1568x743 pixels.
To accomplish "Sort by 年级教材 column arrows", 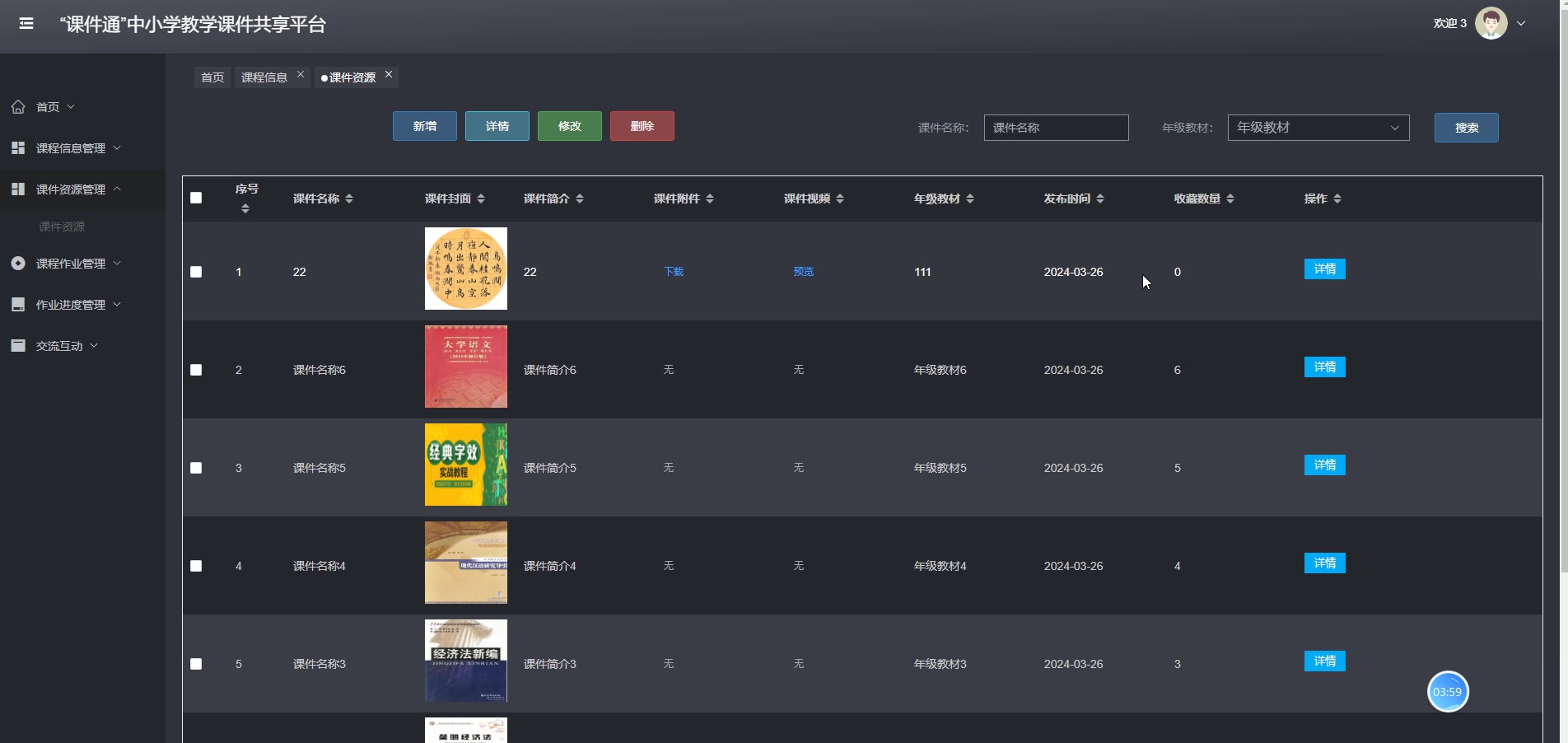I will point(970,199).
